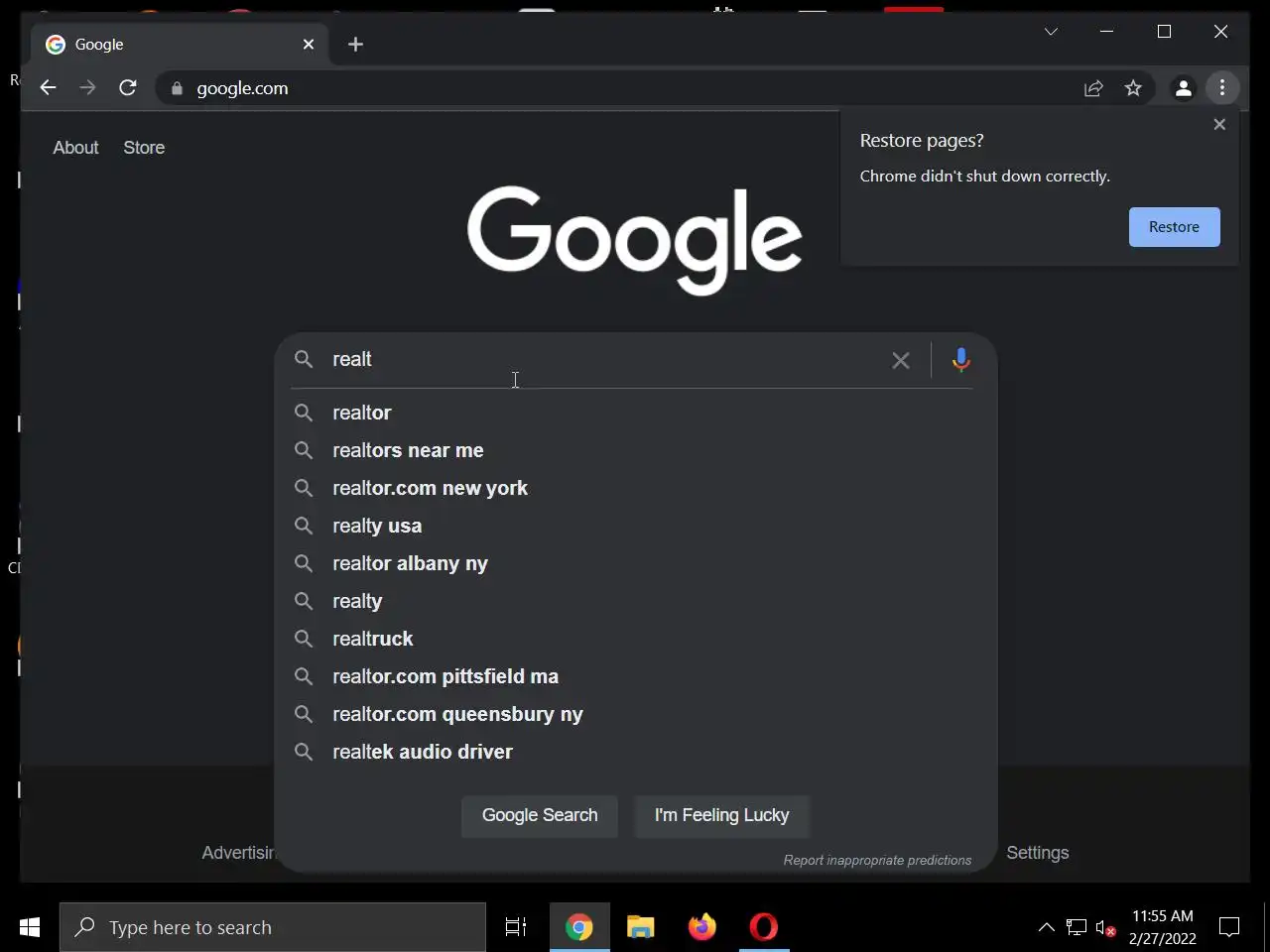Image resolution: width=1270 pixels, height=952 pixels.
Task: Go back with the browser back arrow
Action: point(48,88)
